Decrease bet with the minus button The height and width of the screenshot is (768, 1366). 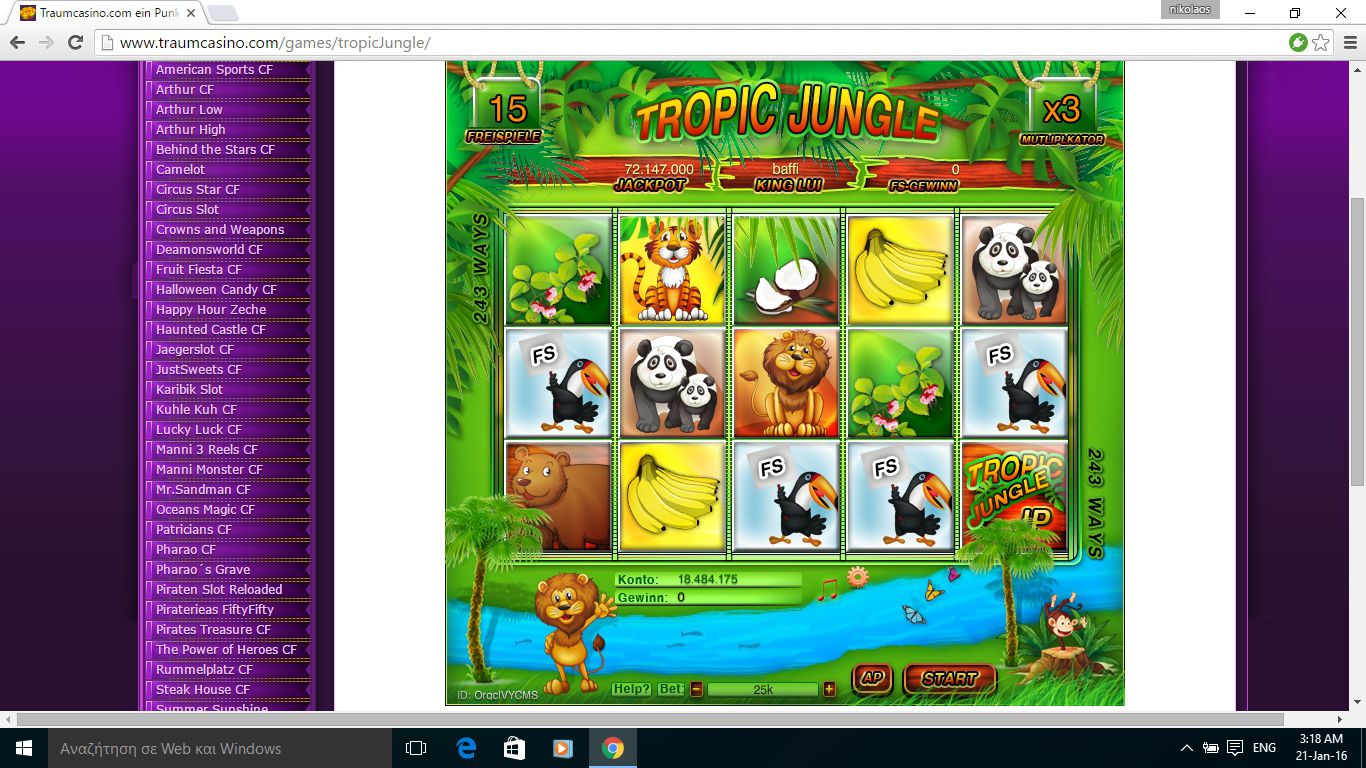[696, 689]
